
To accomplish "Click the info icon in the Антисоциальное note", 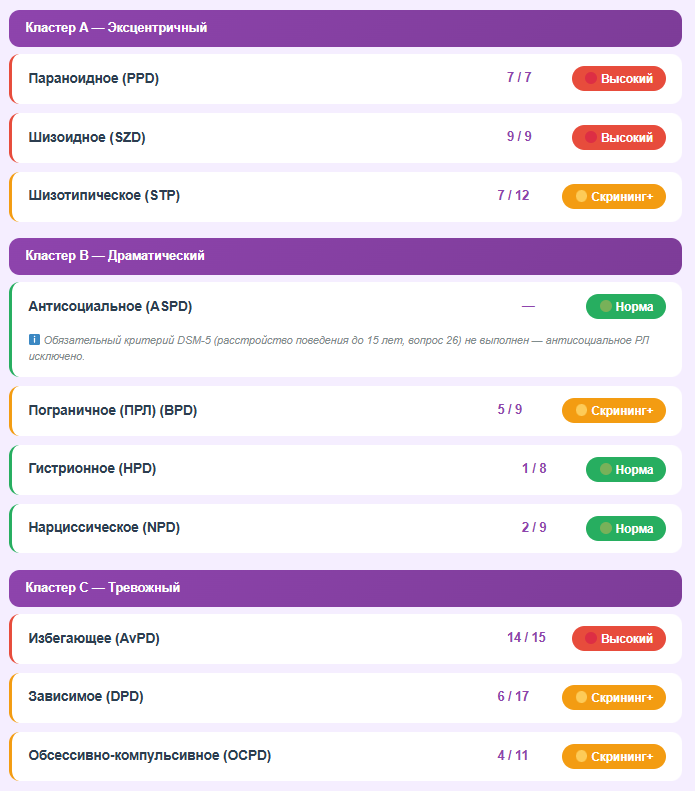I will [34, 339].
